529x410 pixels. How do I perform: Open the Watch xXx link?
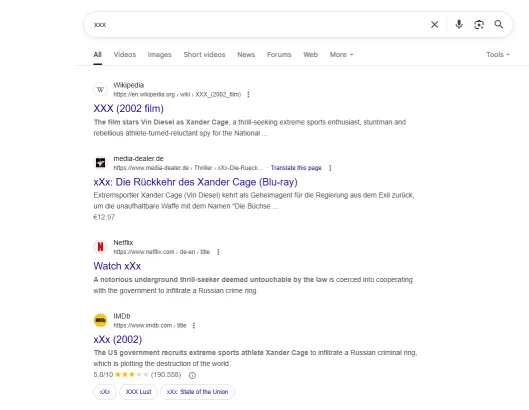click(117, 266)
